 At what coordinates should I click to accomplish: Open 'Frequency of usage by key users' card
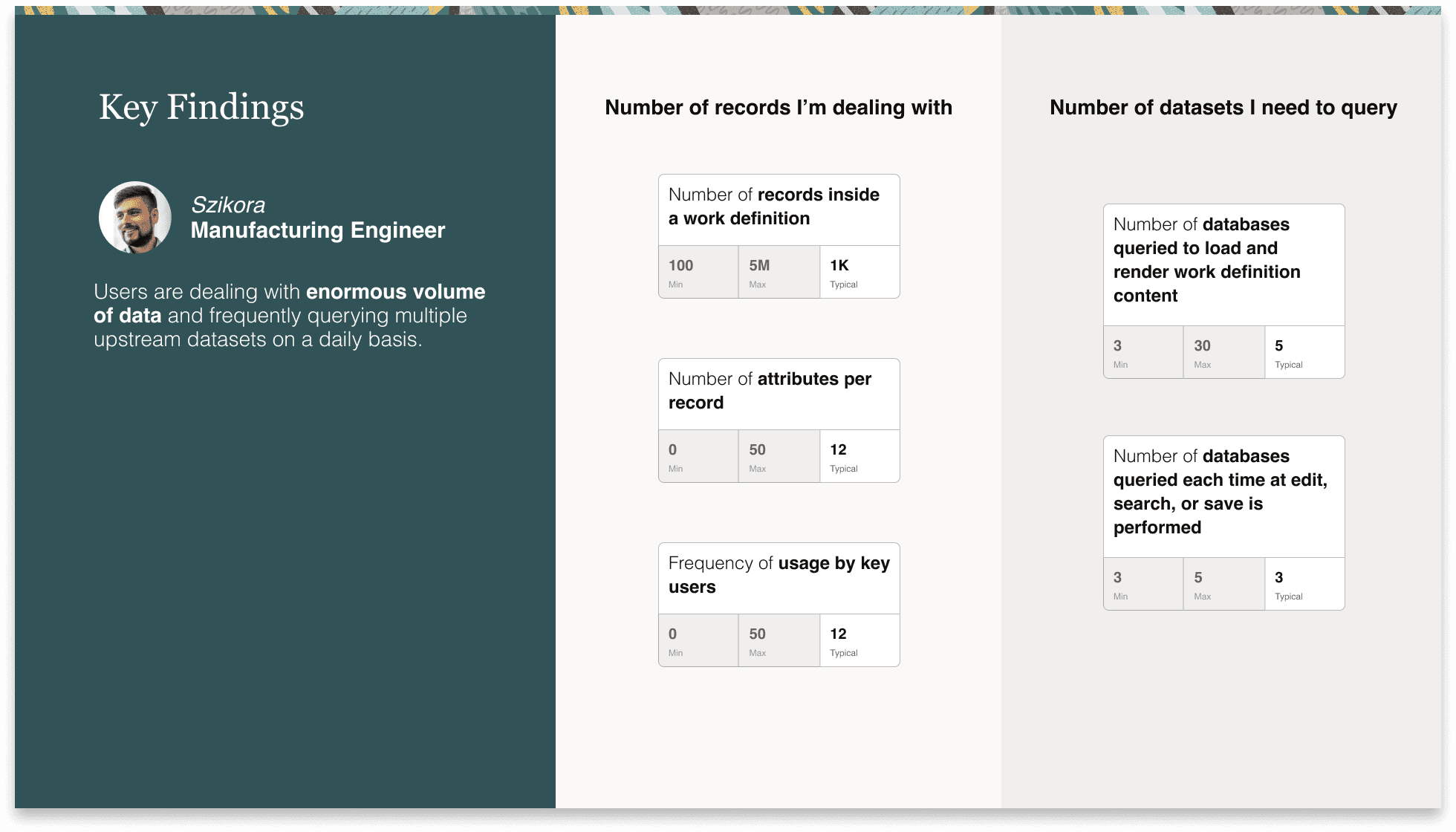(x=778, y=576)
